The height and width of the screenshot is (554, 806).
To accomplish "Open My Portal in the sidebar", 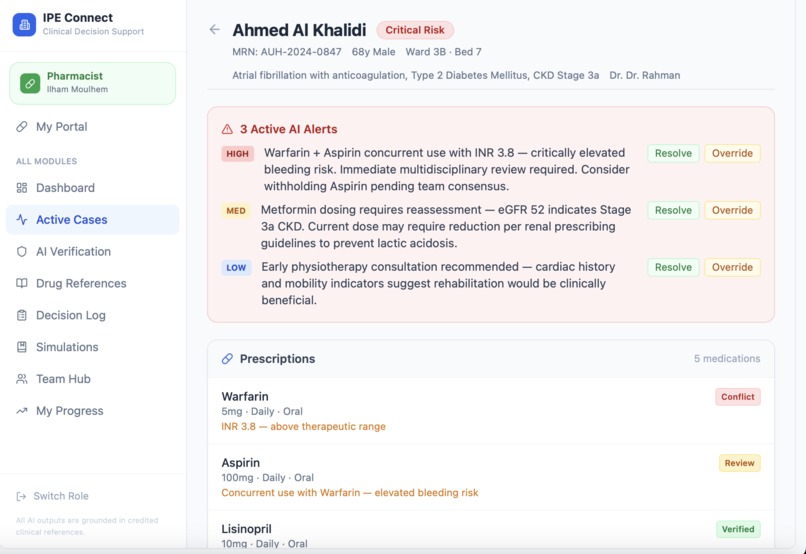I will coord(93,126).
